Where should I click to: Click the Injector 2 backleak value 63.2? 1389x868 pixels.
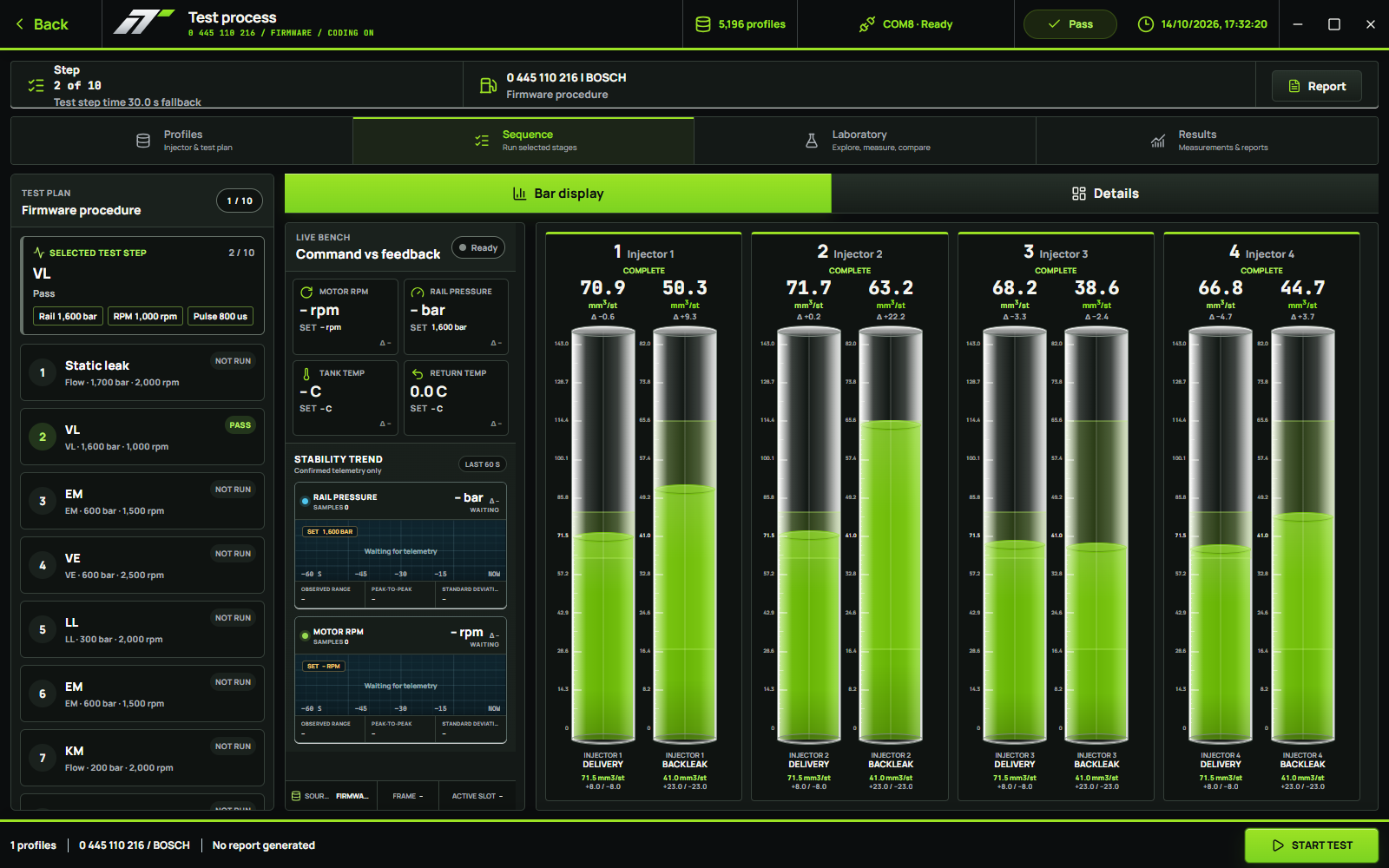(x=891, y=287)
